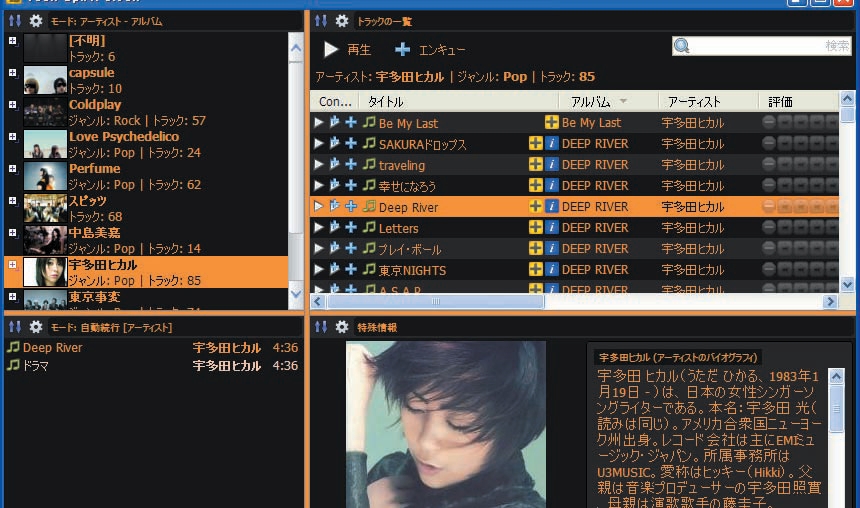
Task: Open settings gear in auto-continue queue panel
Action: point(36,327)
